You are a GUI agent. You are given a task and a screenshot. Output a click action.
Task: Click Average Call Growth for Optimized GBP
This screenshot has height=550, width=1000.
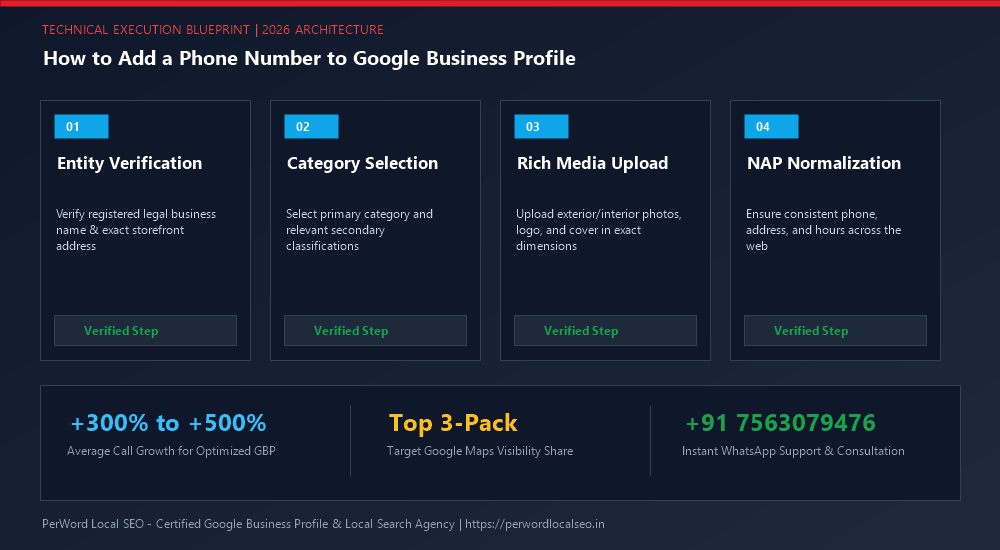171,450
